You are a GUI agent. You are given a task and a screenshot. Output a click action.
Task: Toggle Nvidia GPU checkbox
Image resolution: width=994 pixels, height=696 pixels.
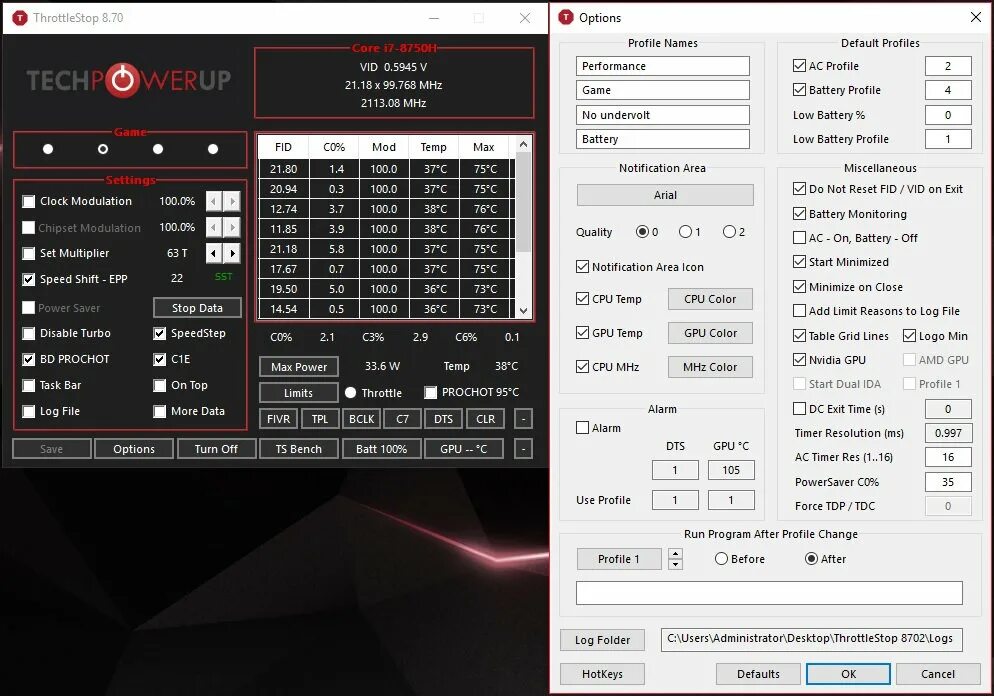[799, 359]
